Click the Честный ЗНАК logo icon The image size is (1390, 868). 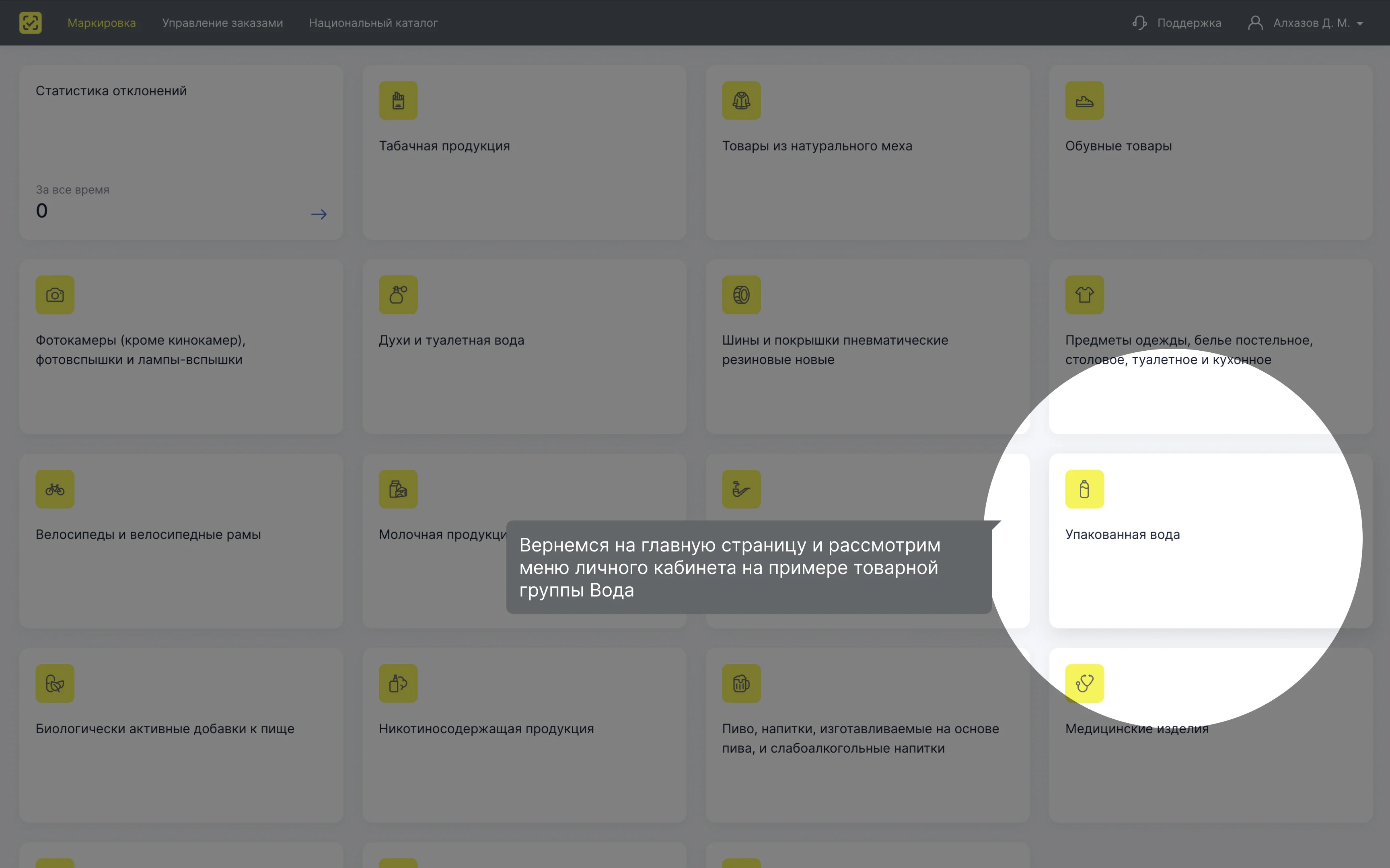coord(31,23)
